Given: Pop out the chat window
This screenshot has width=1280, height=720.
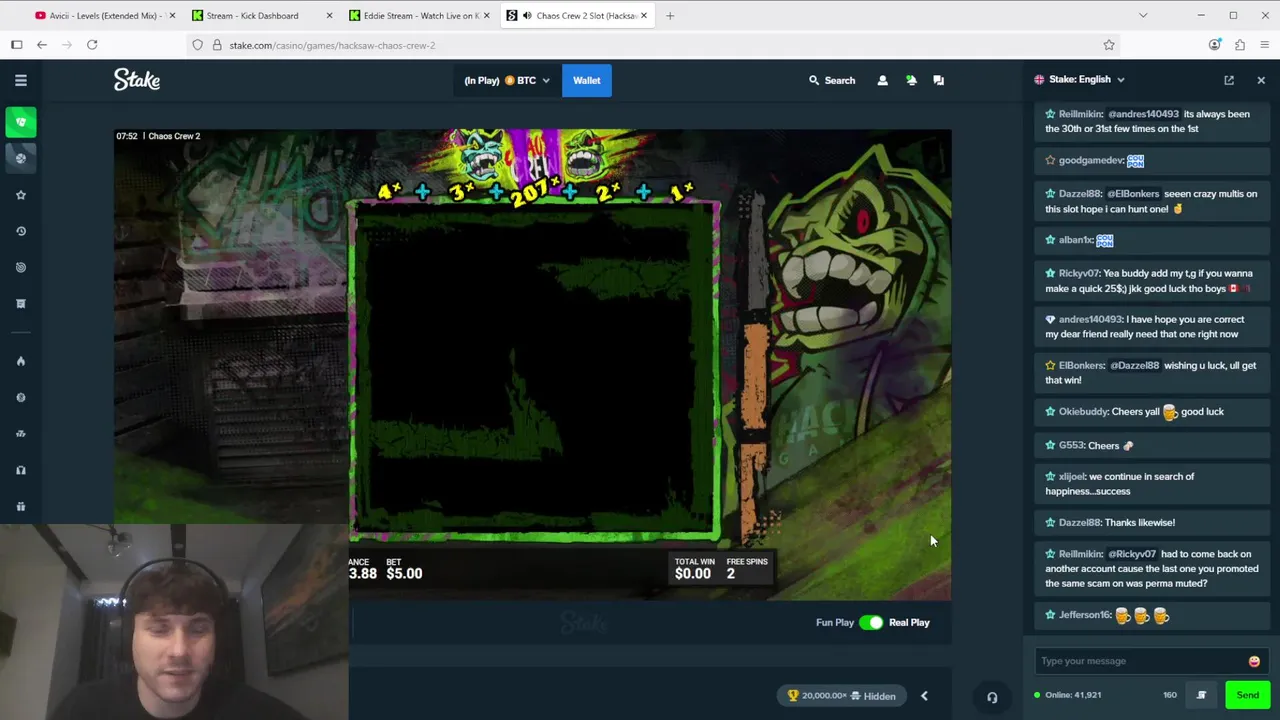Looking at the screenshot, I should [1229, 80].
